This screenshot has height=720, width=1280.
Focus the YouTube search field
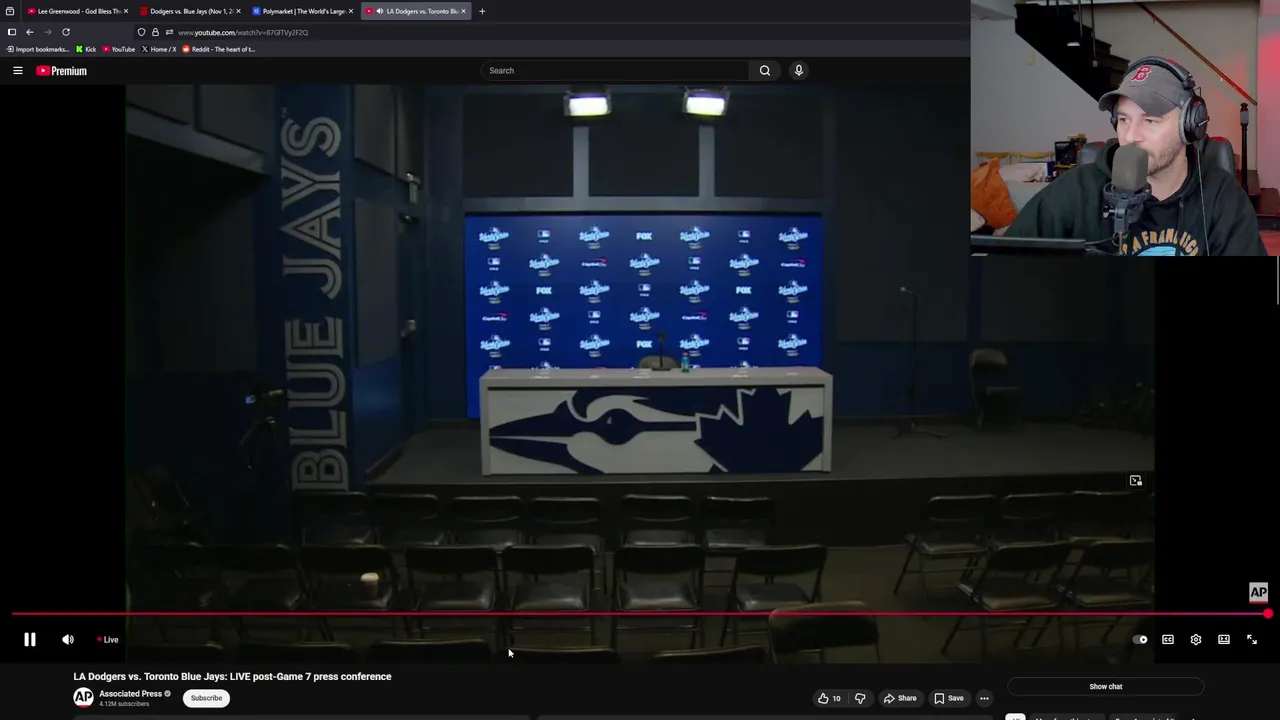pyautogui.click(x=615, y=71)
